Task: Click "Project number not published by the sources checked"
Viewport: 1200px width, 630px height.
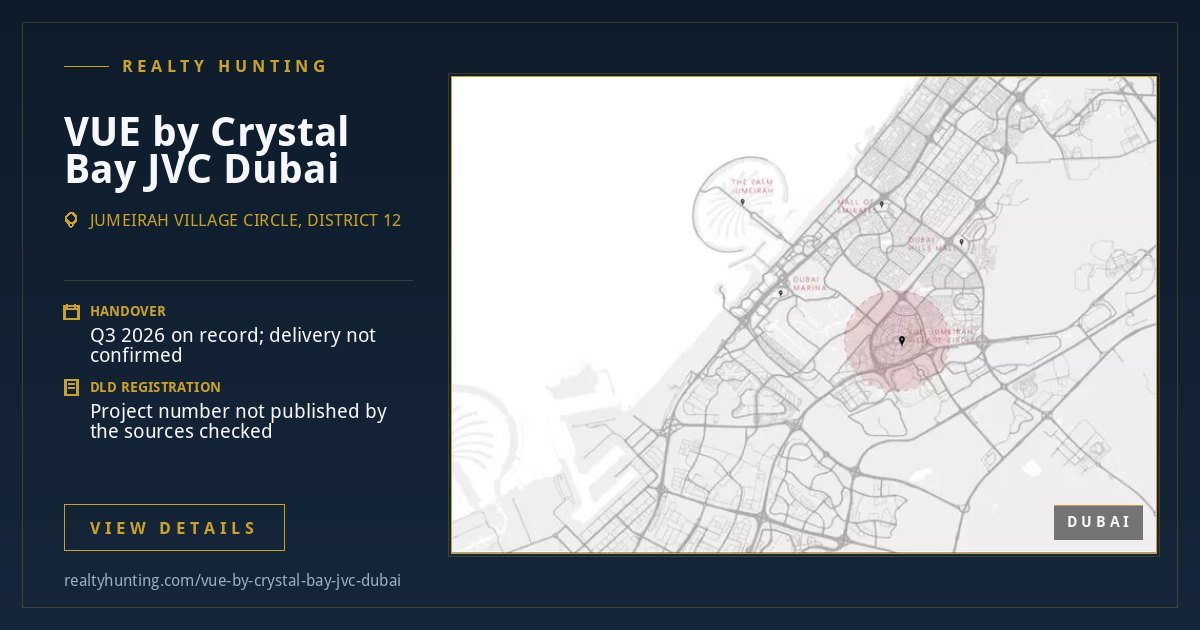Action: (x=239, y=421)
